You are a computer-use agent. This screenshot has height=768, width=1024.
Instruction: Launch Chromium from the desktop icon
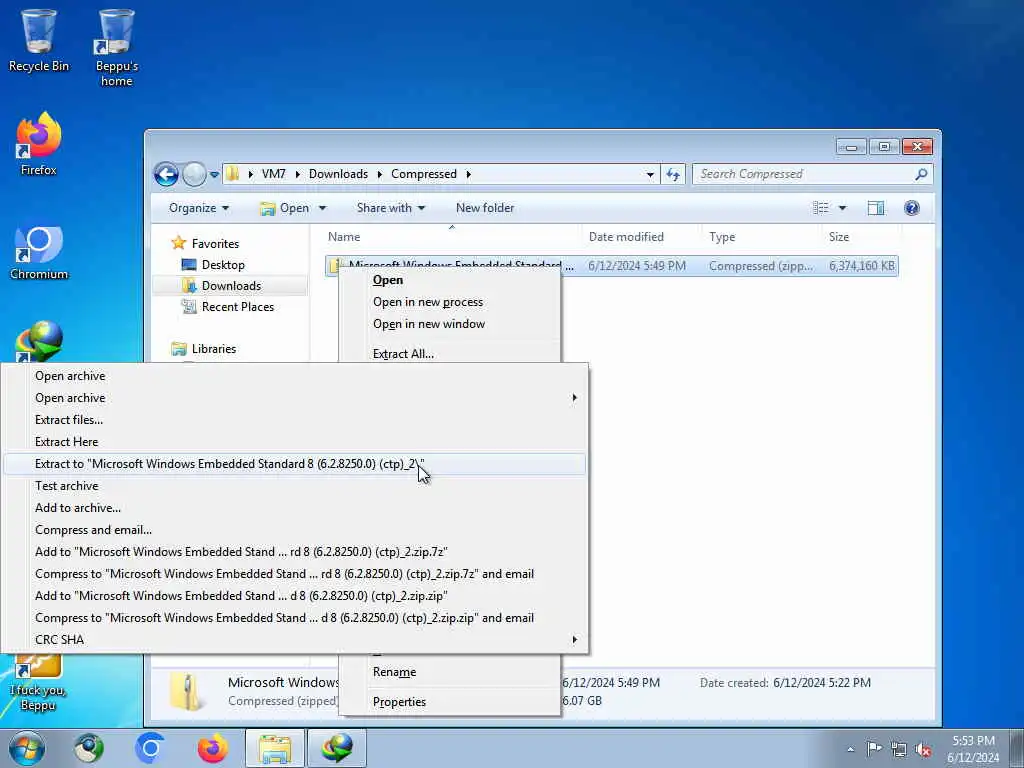[x=39, y=253]
